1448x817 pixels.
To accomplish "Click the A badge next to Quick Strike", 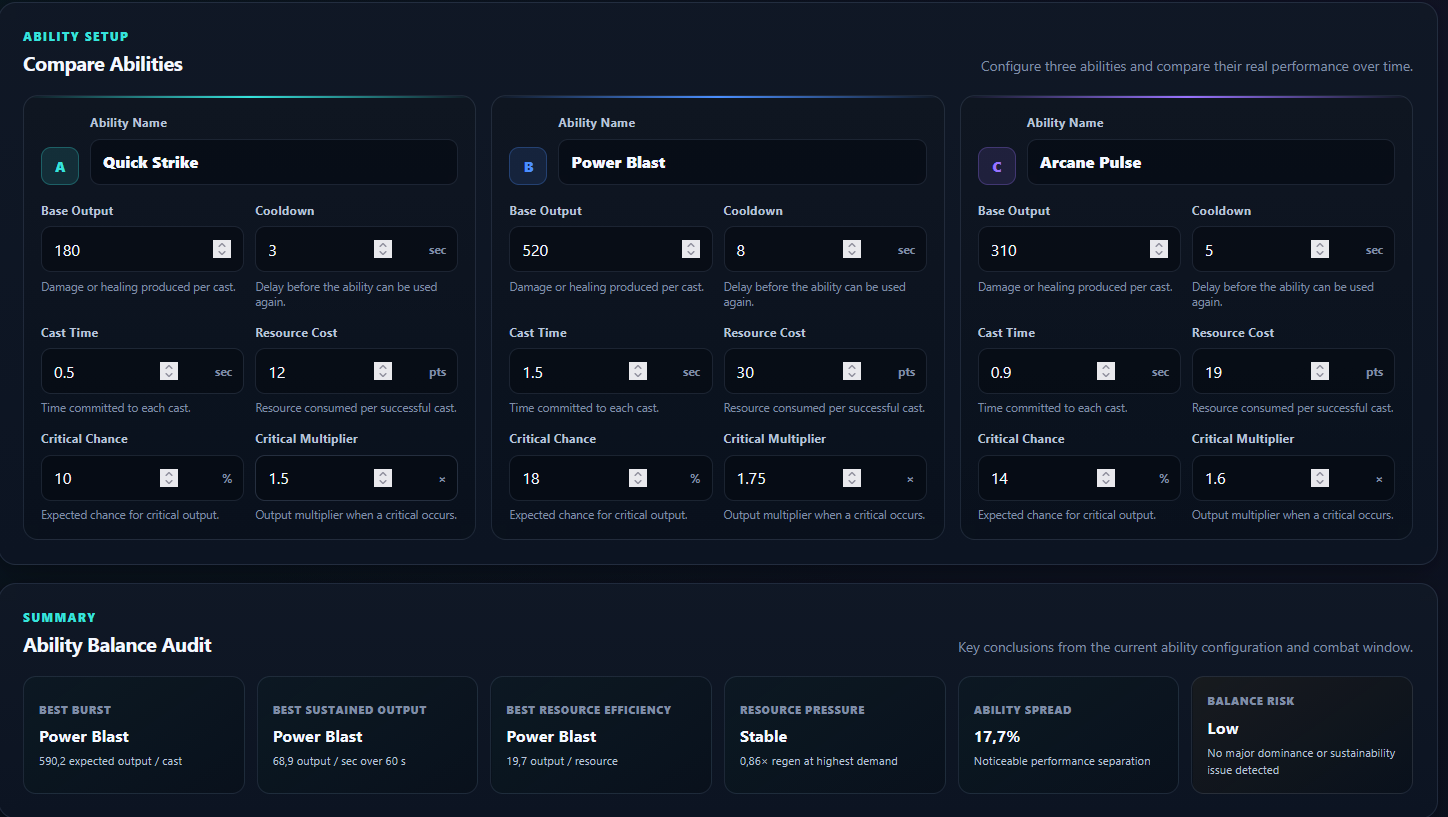I will click(60, 166).
